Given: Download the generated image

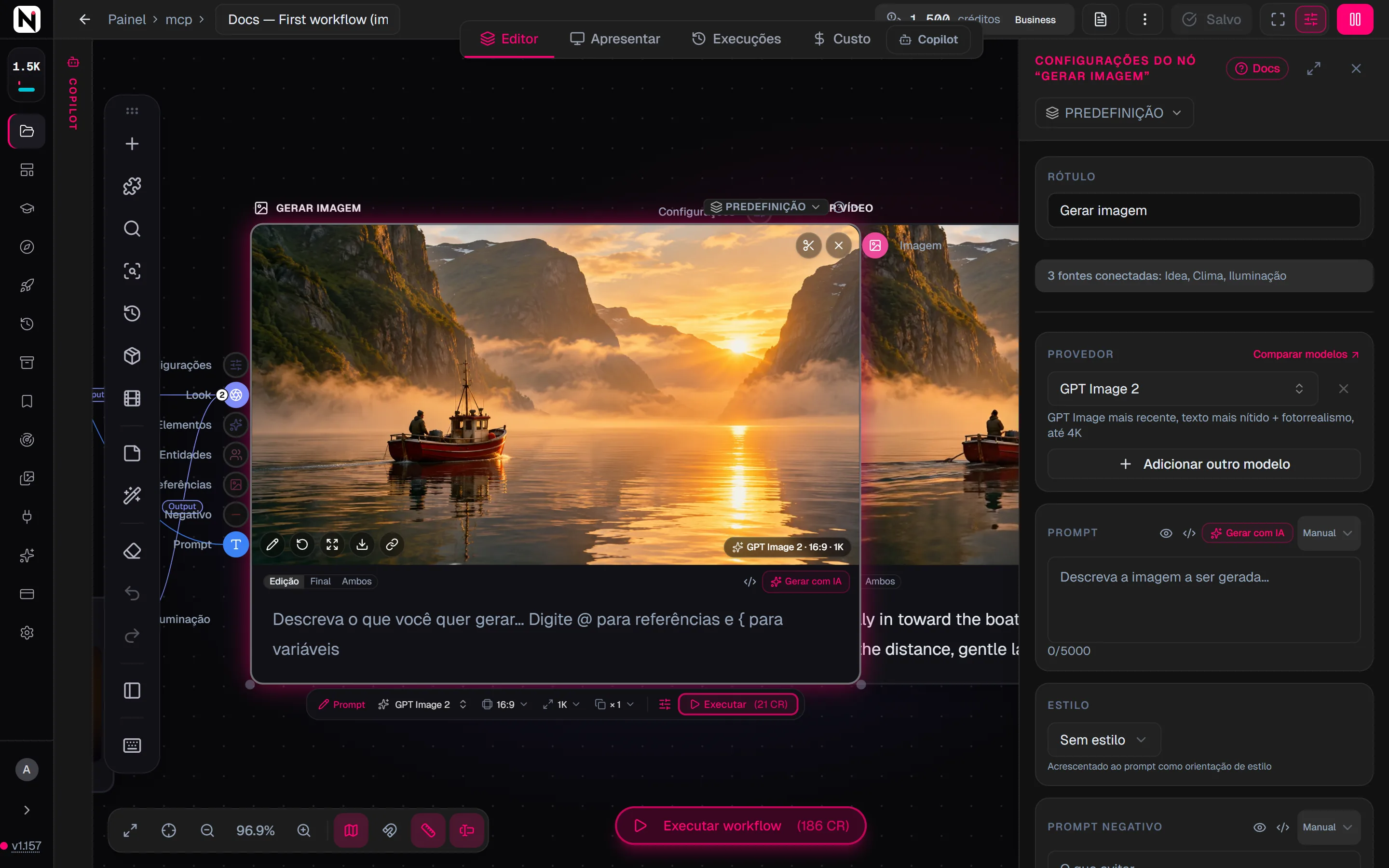Looking at the screenshot, I should point(362,544).
